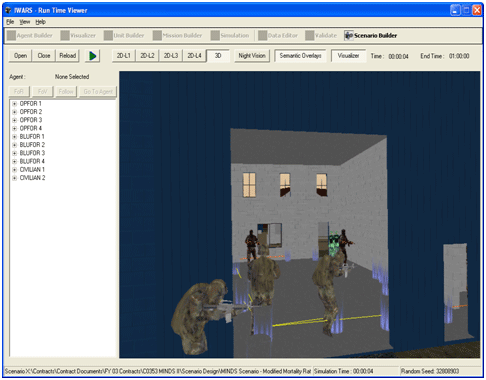Run the Validate toolbar icon
This screenshot has height=380, width=486.
(310, 35)
